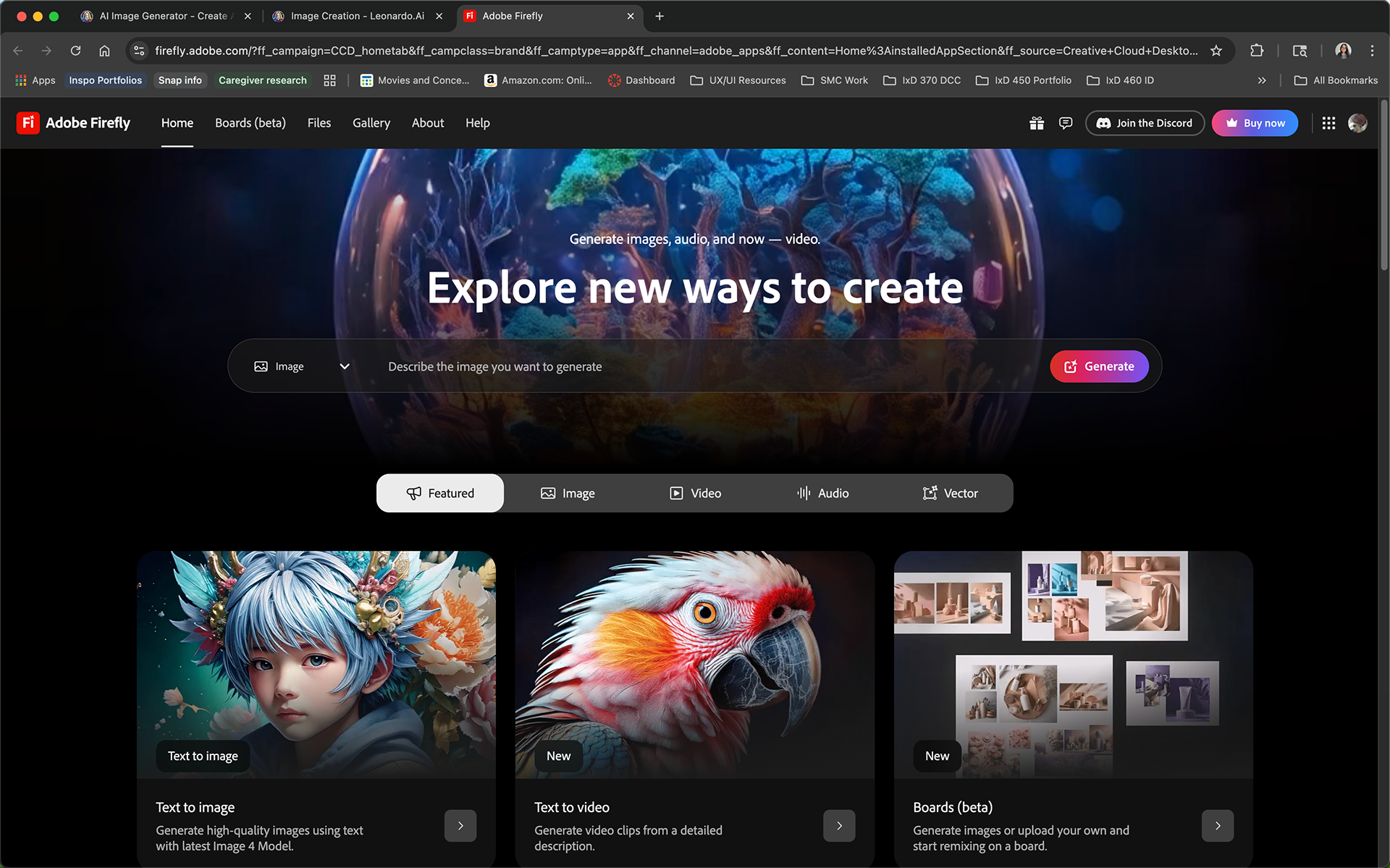Select the Featured category tab

point(440,493)
